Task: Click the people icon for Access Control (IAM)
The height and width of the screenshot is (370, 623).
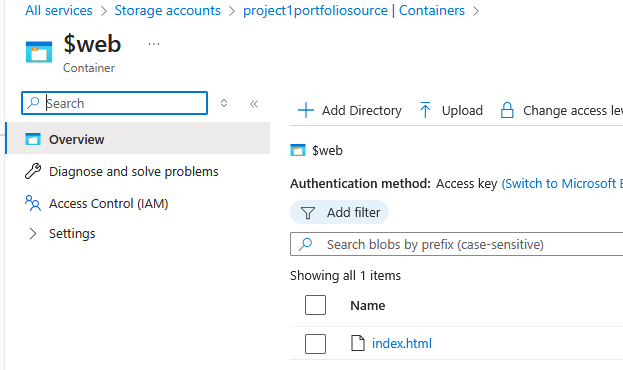Action: (33, 203)
